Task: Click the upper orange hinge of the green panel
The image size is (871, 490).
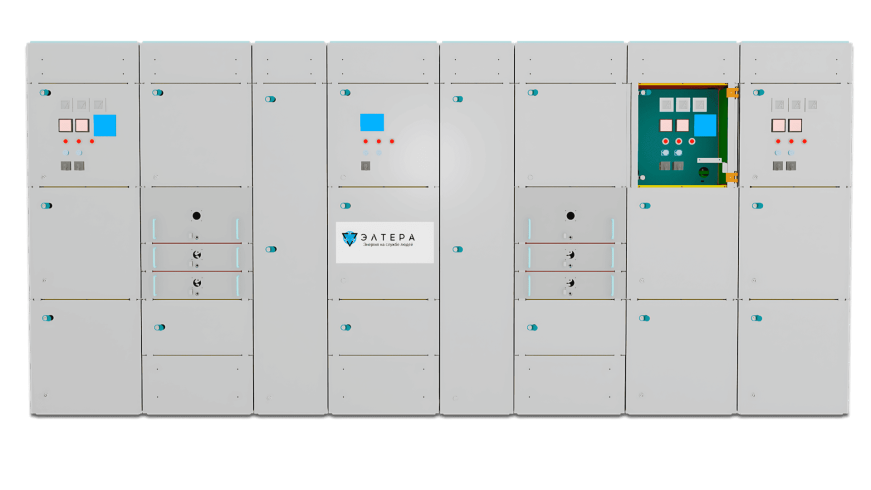Action: coord(733,93)
